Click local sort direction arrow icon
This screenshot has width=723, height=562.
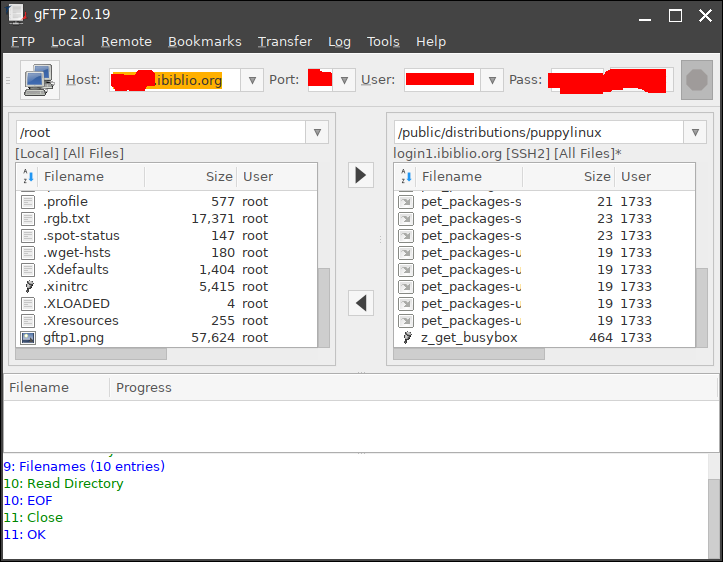(28, 177)
